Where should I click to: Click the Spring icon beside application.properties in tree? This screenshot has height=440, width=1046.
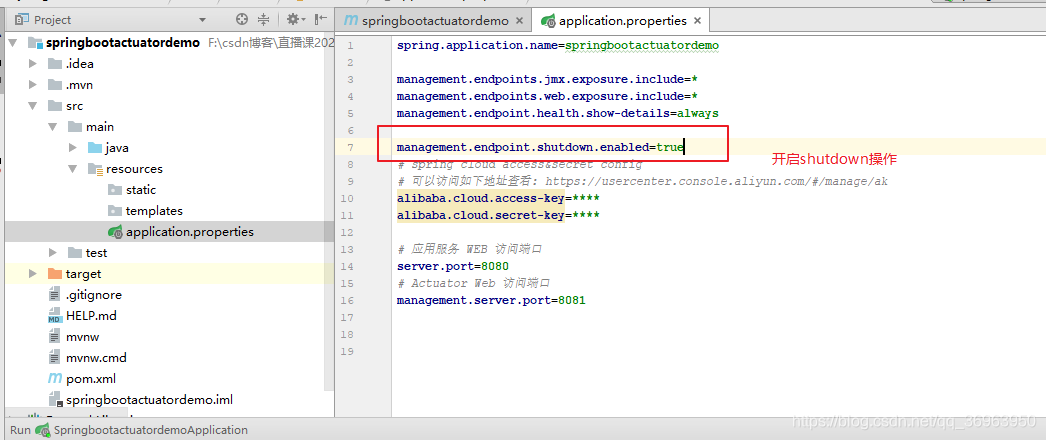click(x=115, y=232)
